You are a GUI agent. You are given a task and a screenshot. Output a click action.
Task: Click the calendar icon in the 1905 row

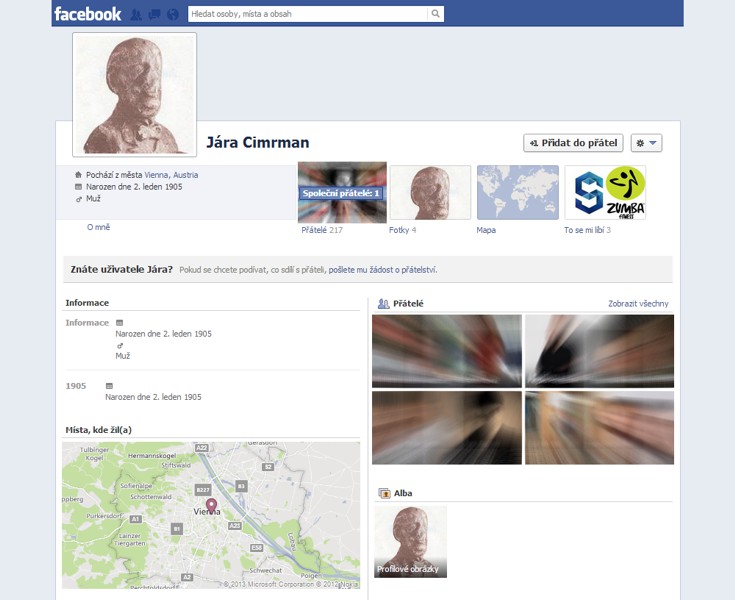(x=109, y=386)
